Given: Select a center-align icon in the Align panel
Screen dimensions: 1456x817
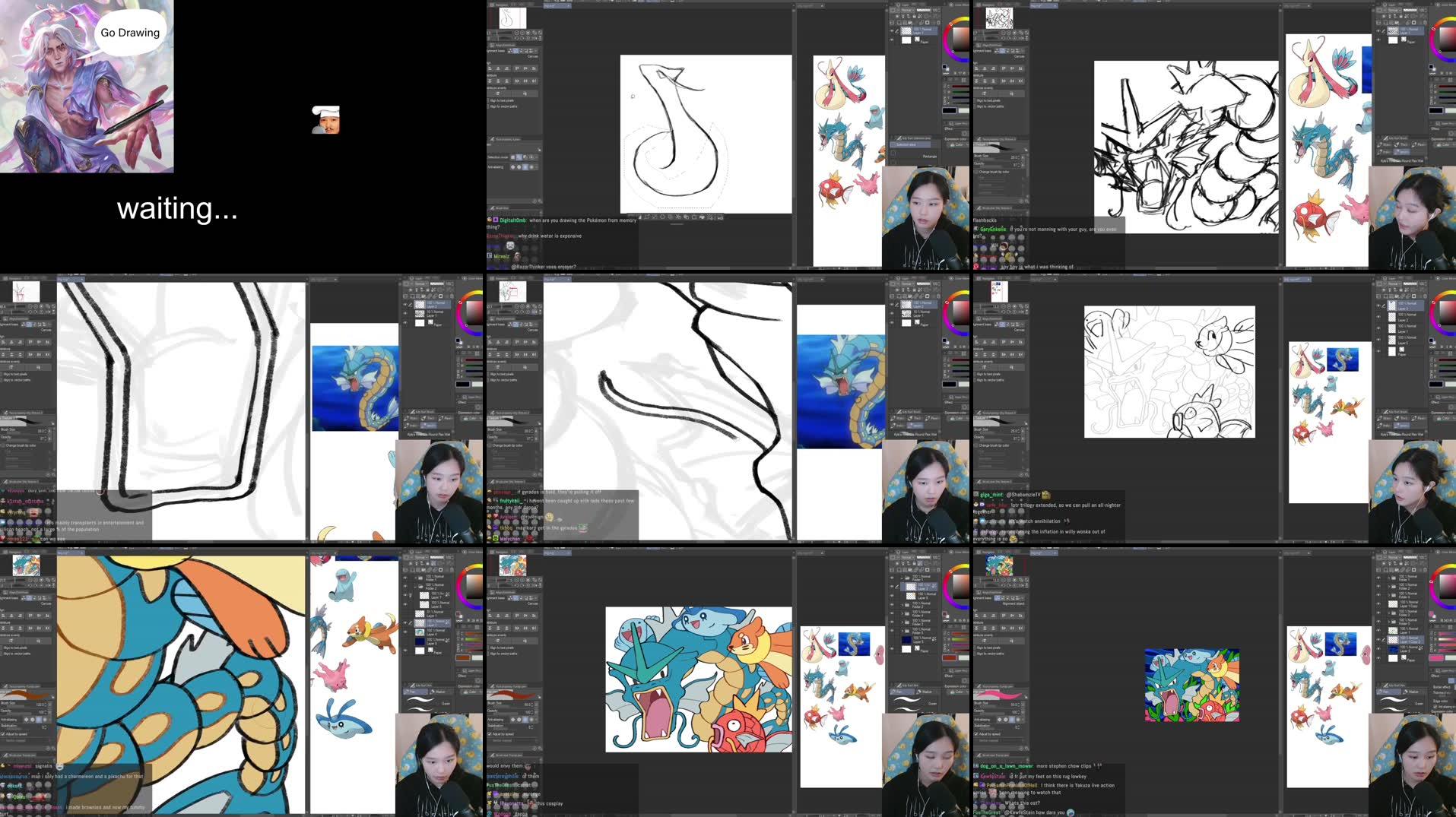Looking at the screenshot, I should [498, 68].
